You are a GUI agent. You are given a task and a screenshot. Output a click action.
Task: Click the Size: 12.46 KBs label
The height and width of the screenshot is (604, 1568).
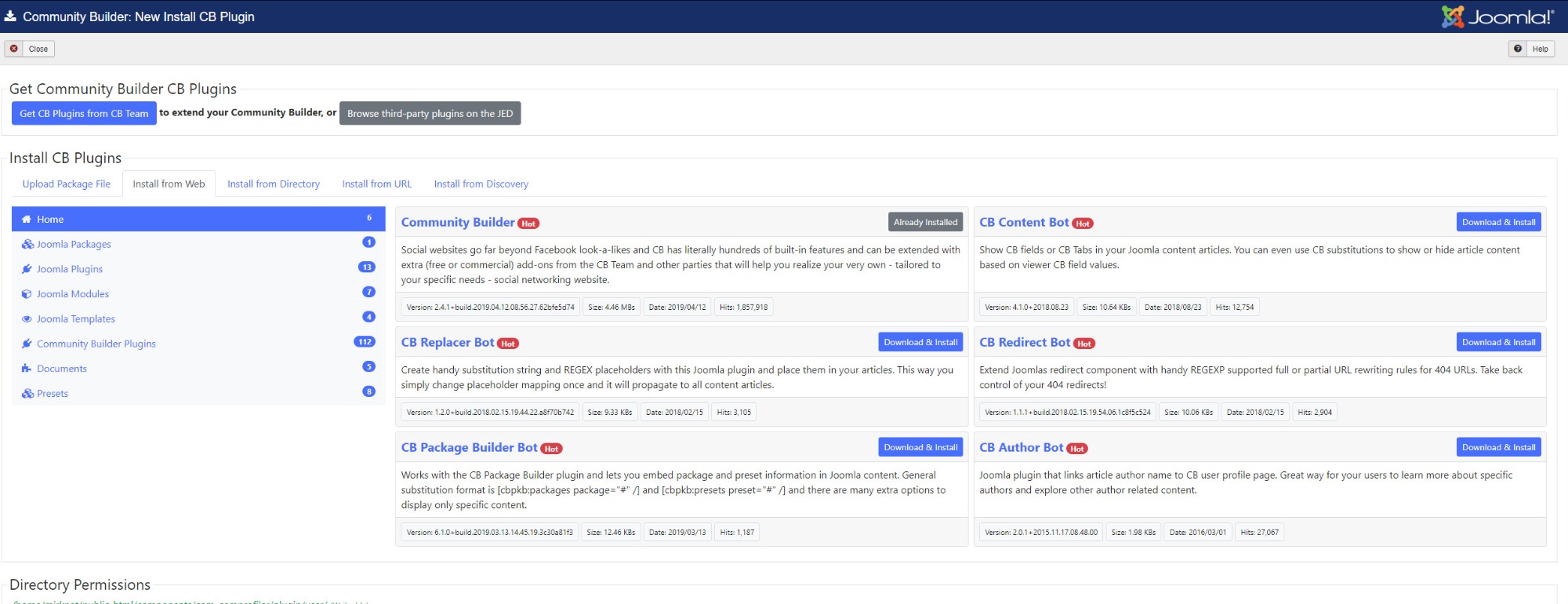tap(611, 532)
